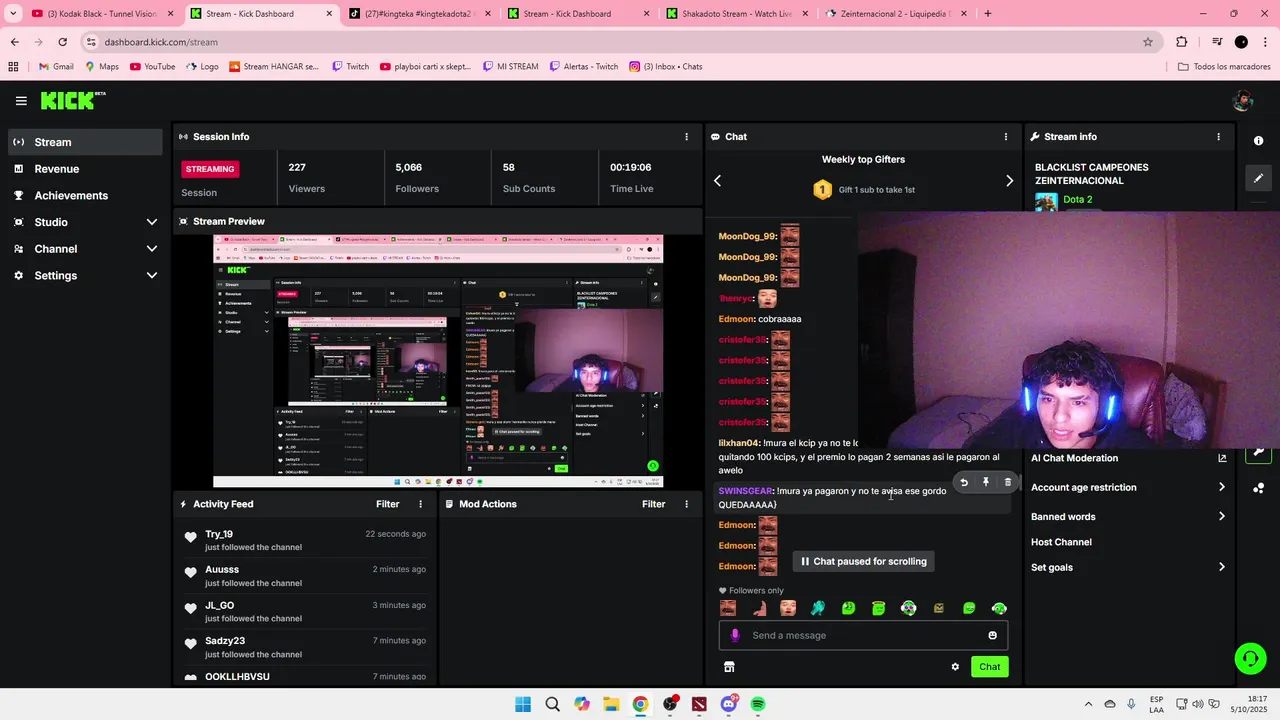Viewport: 1280px width, 720px height.
Task: Click the Stream Preview thumbnail
Action: pos(438,361)
